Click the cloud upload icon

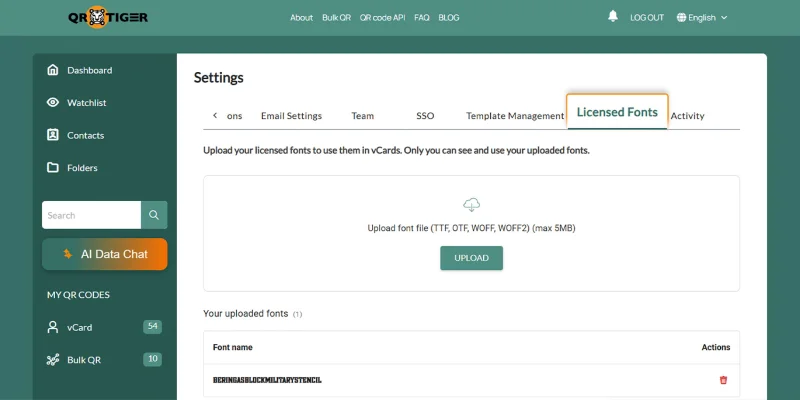pos(471,205)
